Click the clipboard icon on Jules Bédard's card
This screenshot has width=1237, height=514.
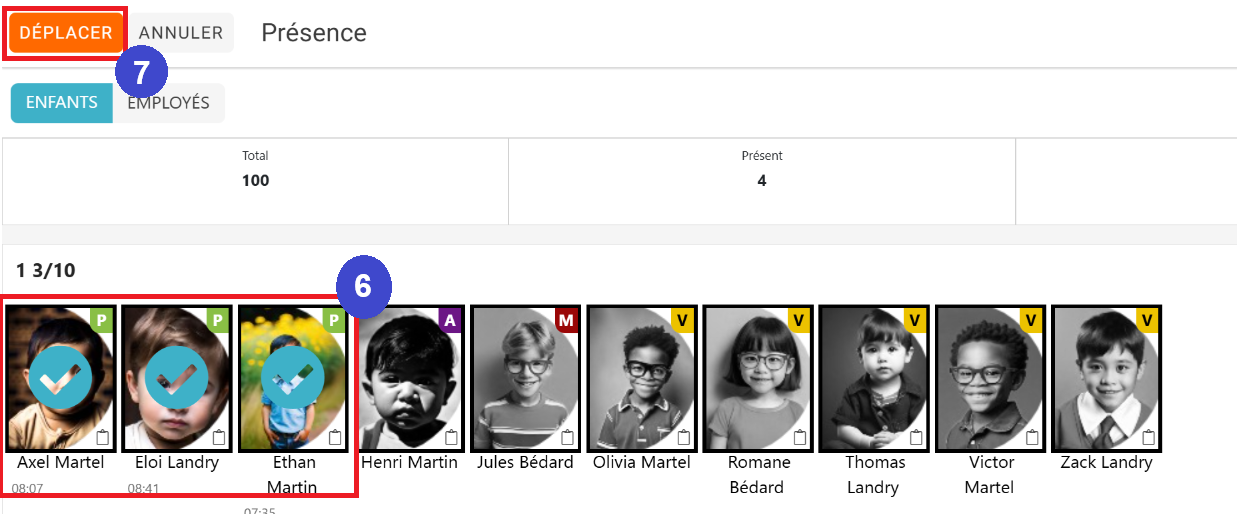568,437
